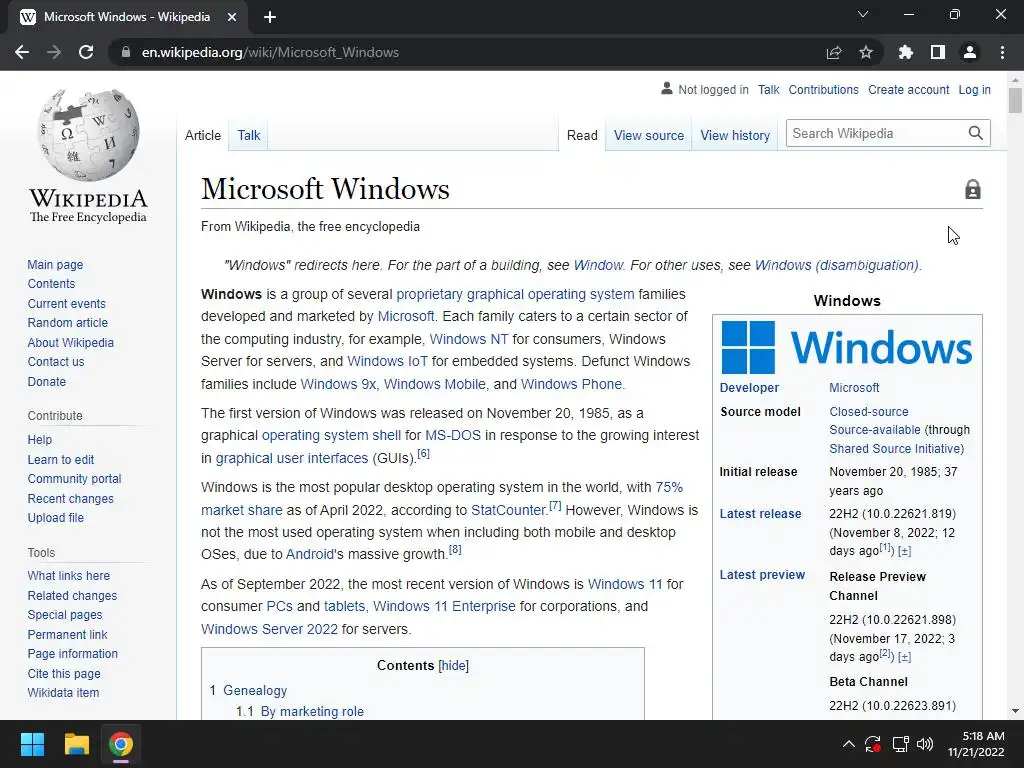Image resolution: width=1024 pixels, height=768 pixels.
Task: Click the Closed-source infobox link
Action: tap(869, 411)
